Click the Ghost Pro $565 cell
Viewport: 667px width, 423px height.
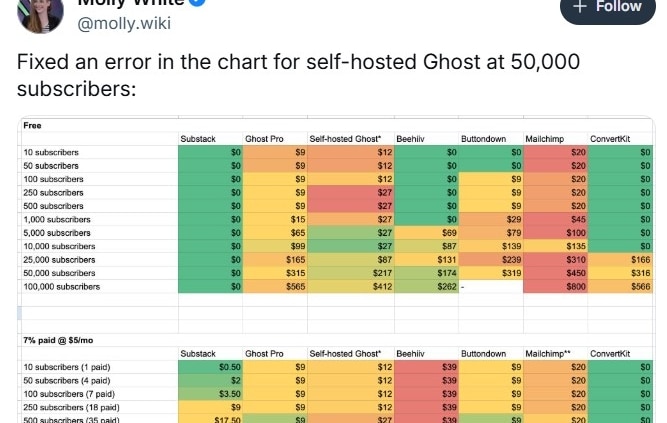275,286
